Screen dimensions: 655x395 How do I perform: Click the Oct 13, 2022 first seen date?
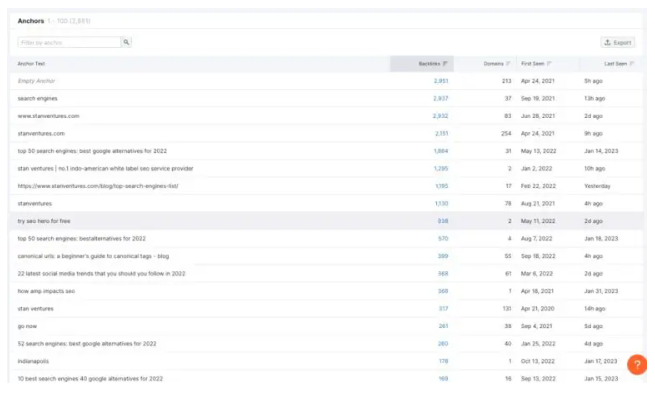pyautogui.click(x=538, y=361)
